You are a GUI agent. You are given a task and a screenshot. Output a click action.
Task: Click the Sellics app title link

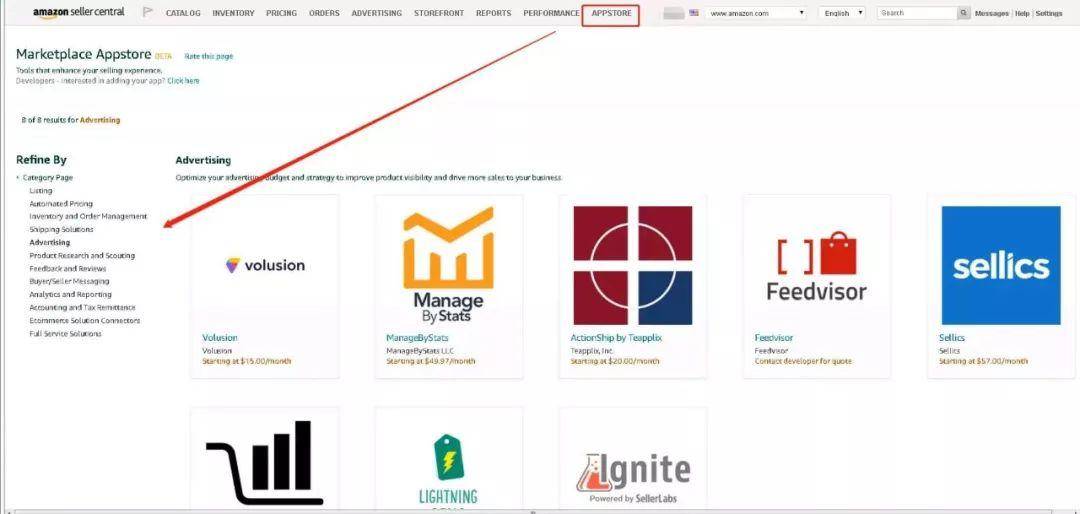click(x=952, y=338)
